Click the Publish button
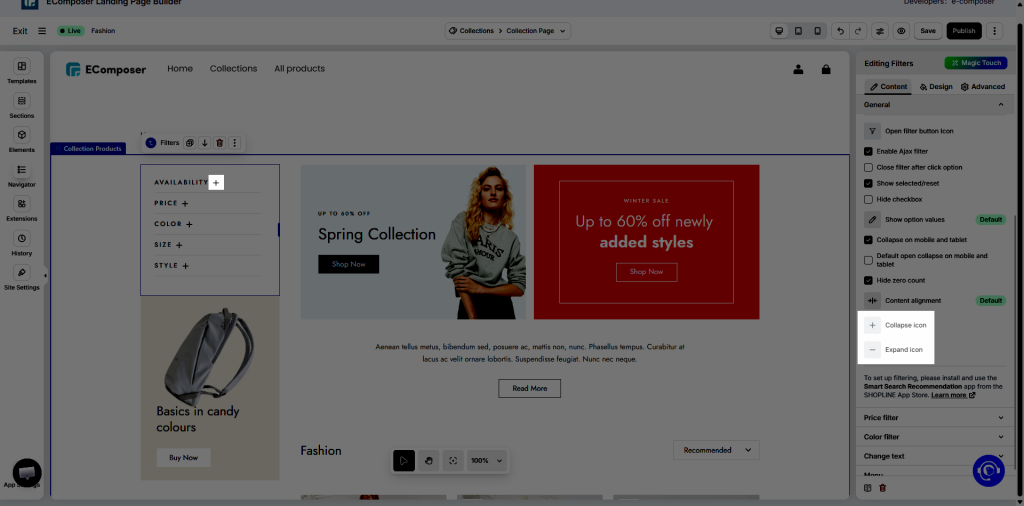1024x506 pixels. pyautogui.click(x=964, y=31)
